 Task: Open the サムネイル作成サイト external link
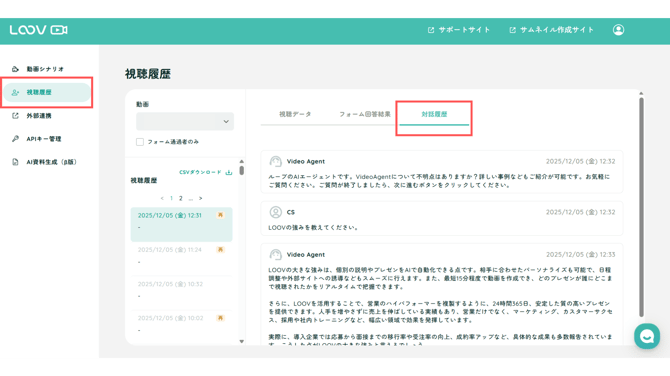551,30
